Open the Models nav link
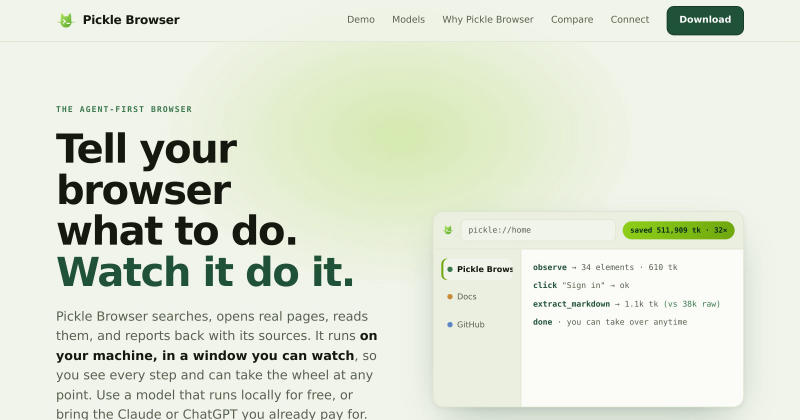Viewport: 800px width, 420px height. [408, 19]
